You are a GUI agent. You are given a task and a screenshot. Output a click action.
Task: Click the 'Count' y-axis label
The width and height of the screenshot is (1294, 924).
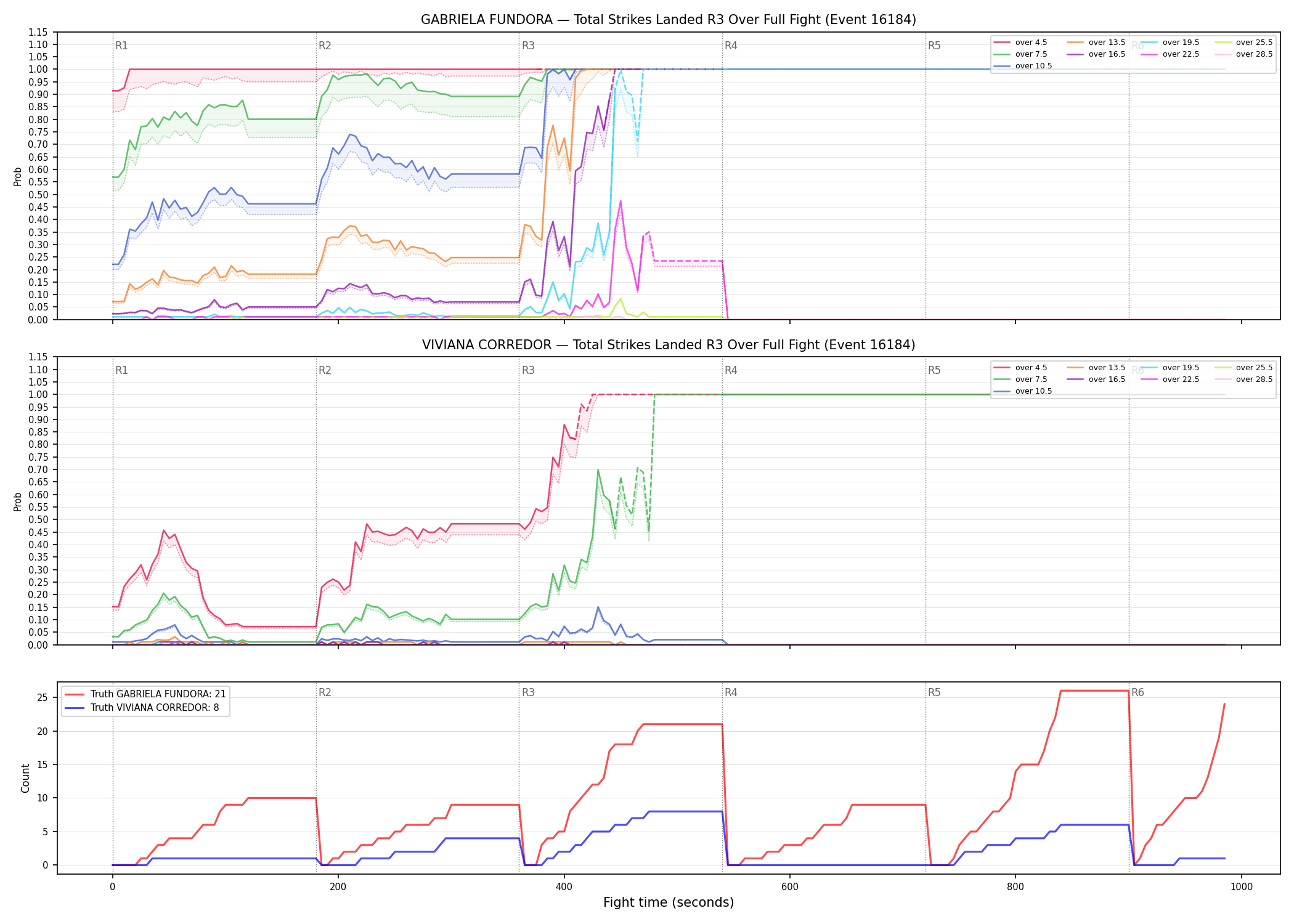25,778
